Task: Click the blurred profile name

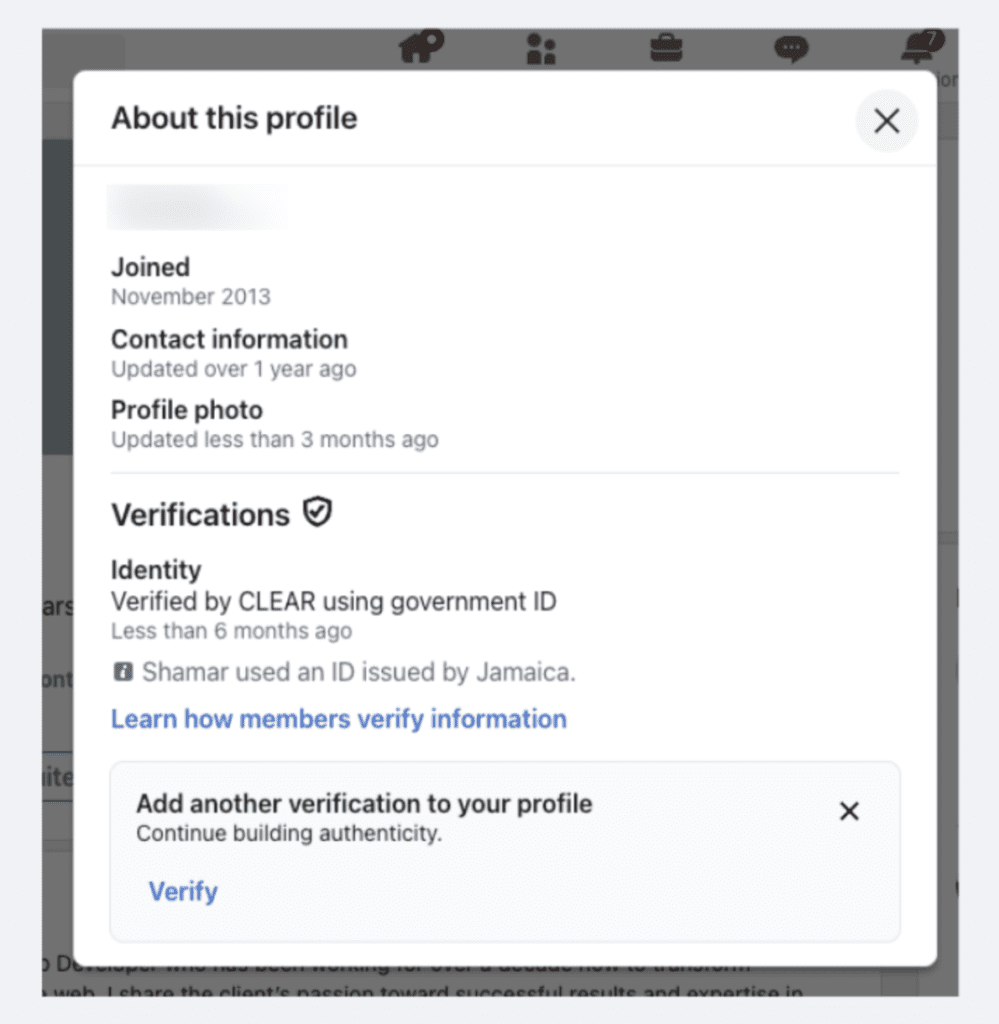Action: tap(196, 207)
